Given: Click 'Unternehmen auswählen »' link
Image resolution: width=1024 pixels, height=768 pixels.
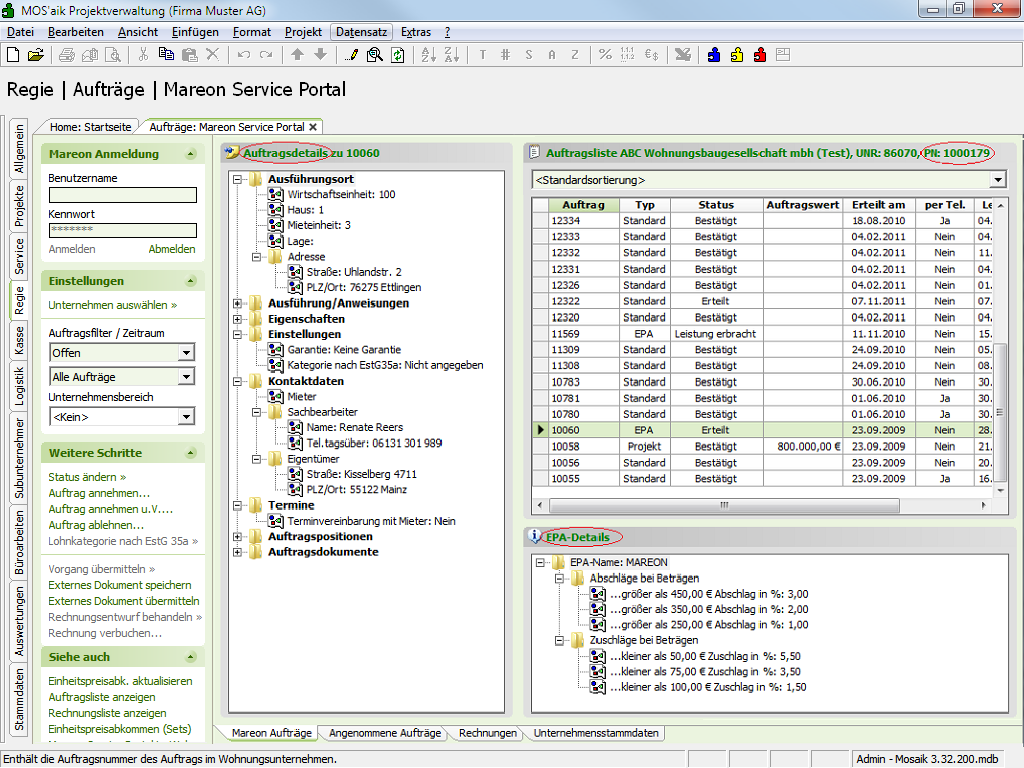Looking at the screenshot, I should (113, 306).
